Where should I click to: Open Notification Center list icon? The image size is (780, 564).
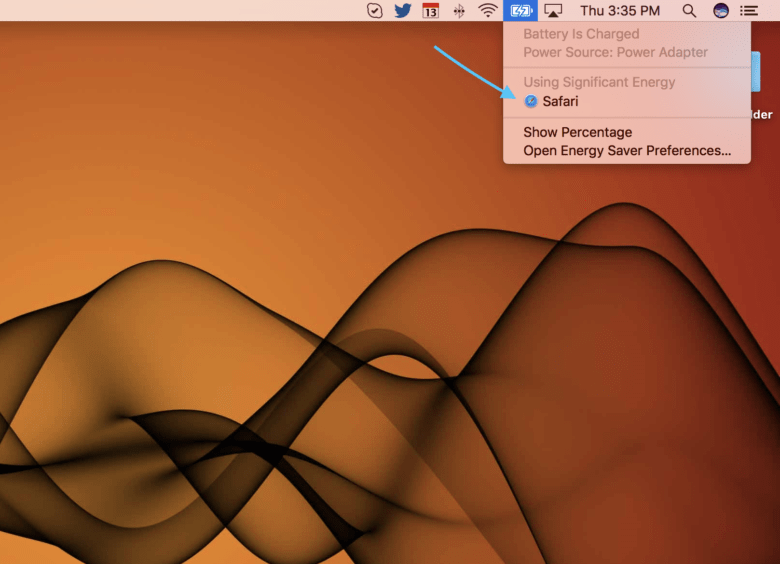[749, 11]
